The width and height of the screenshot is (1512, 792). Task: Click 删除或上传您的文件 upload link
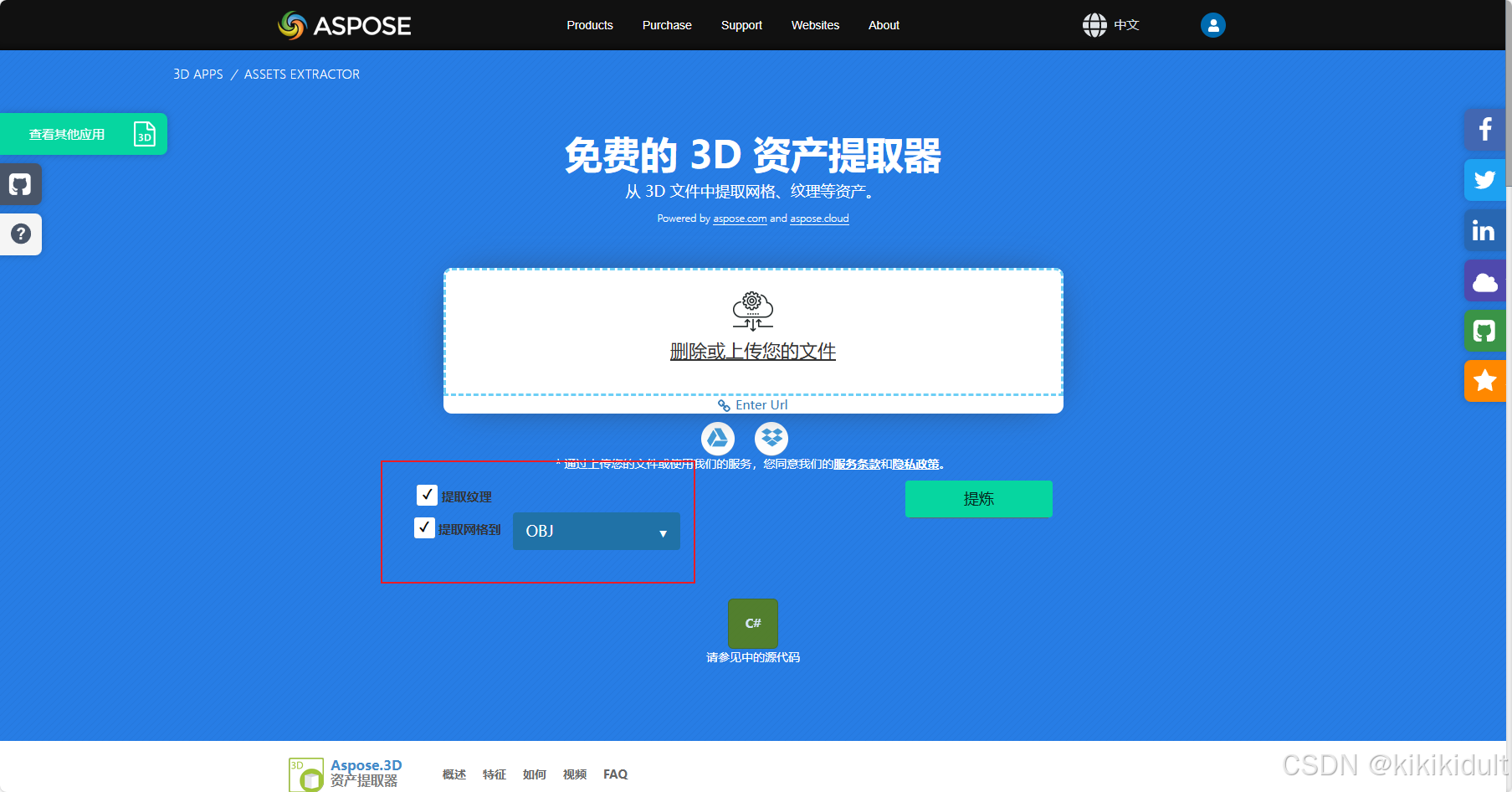(x=753, y=352)
